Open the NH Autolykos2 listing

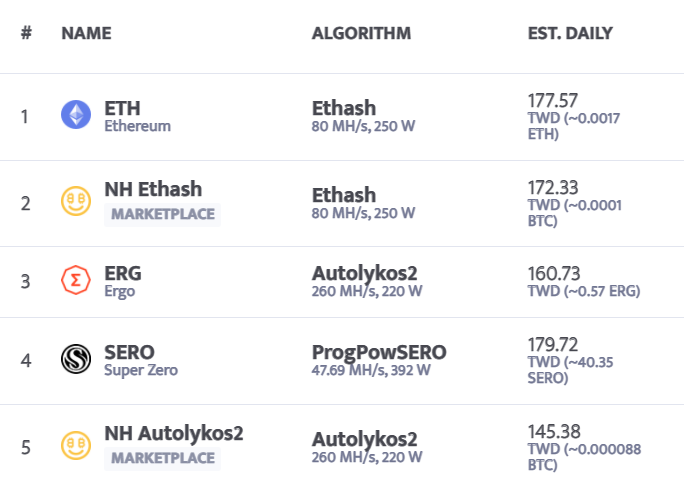point(174,433)
